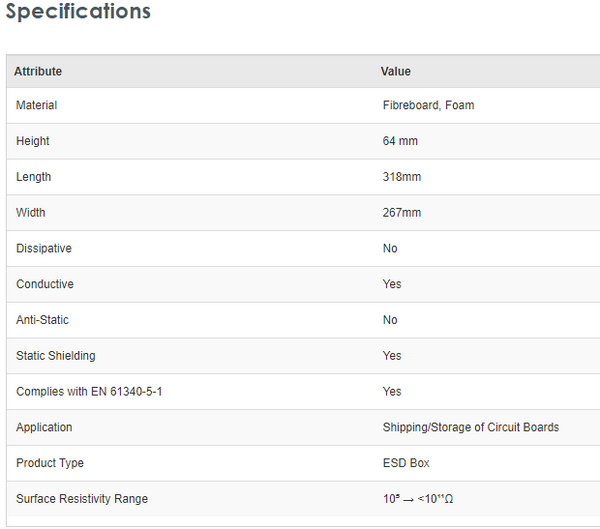The width and height of the screenshot is (600, 529).
Task: Click the 318mm length value
Action: [x=402, y=177]
